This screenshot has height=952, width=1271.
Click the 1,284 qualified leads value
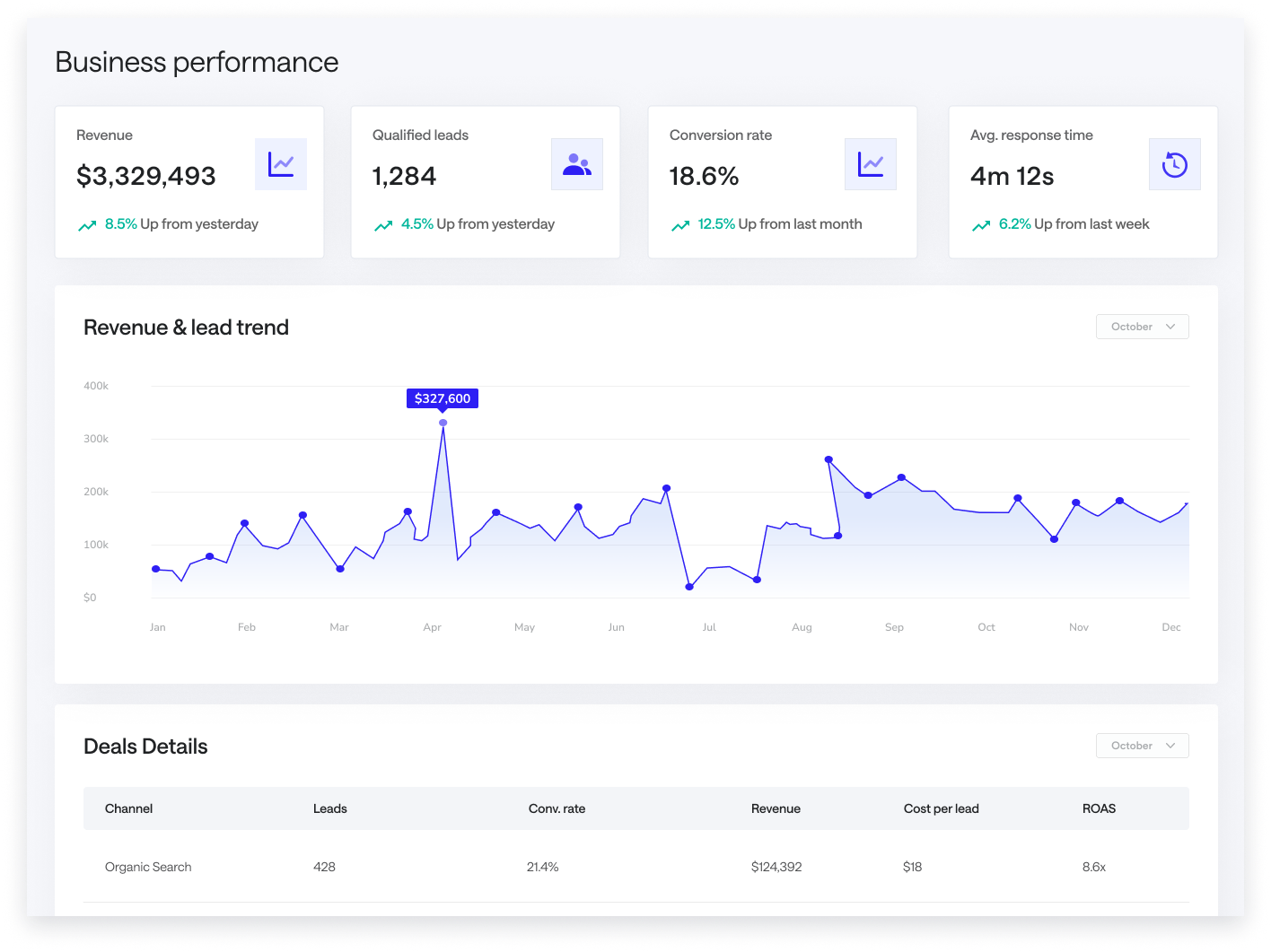404,176
